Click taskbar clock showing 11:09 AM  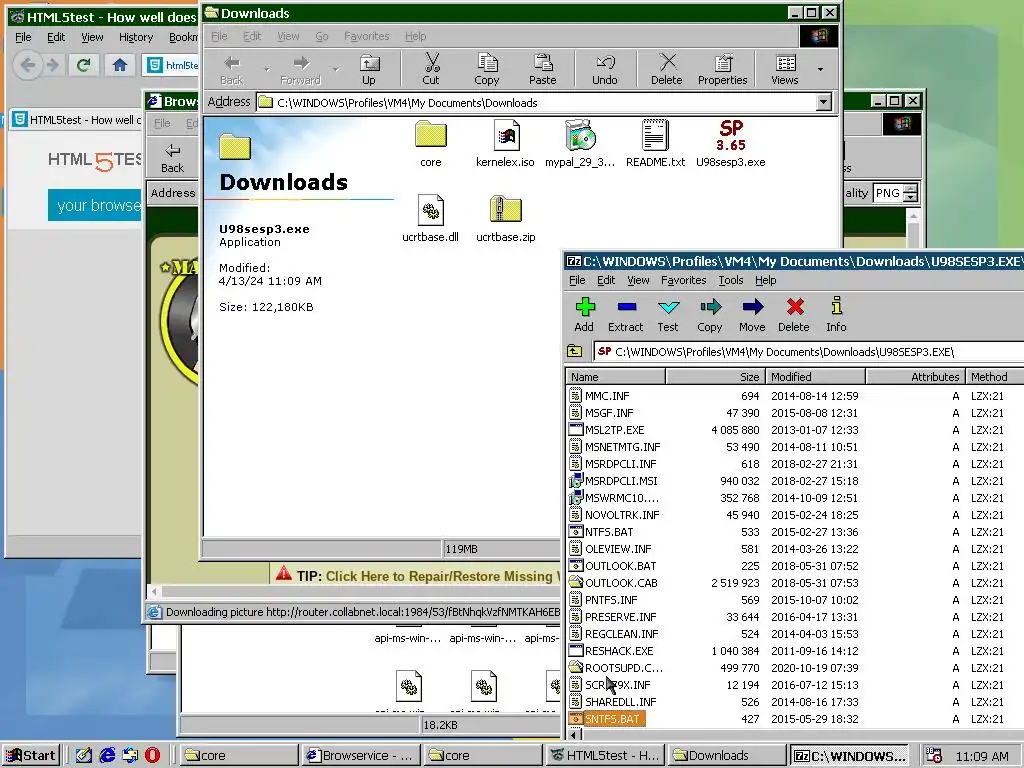[982, 756]
